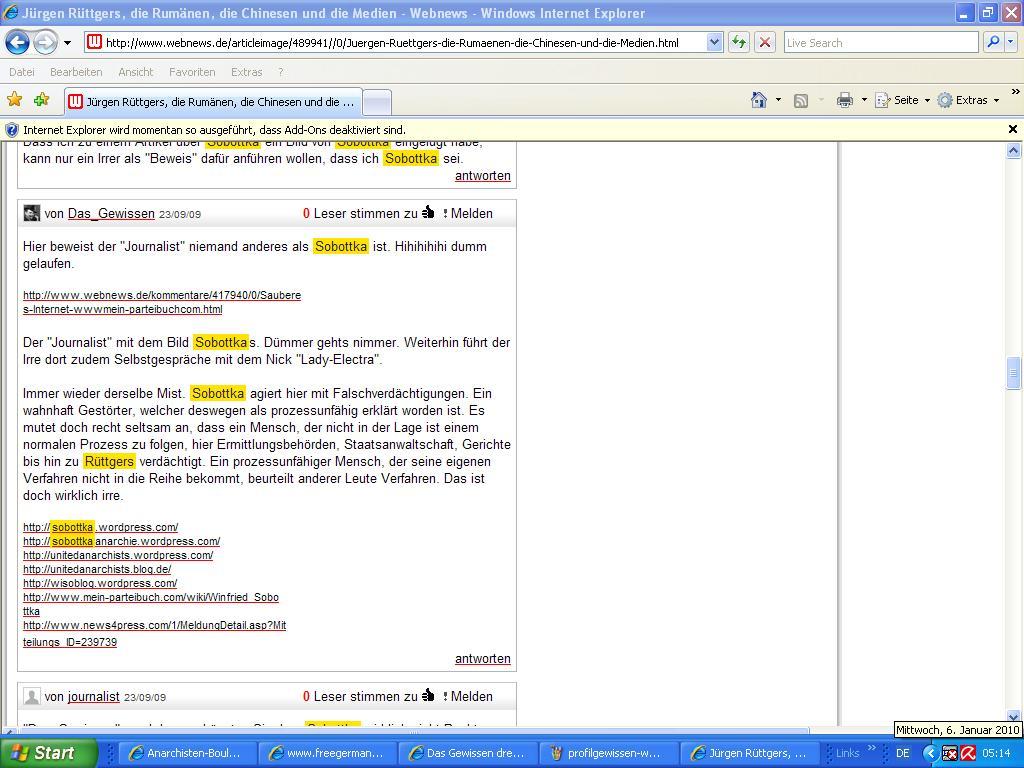1024x768 pixels.
Task: Click the Windows Start button
Action: click(x=48, y=753)
